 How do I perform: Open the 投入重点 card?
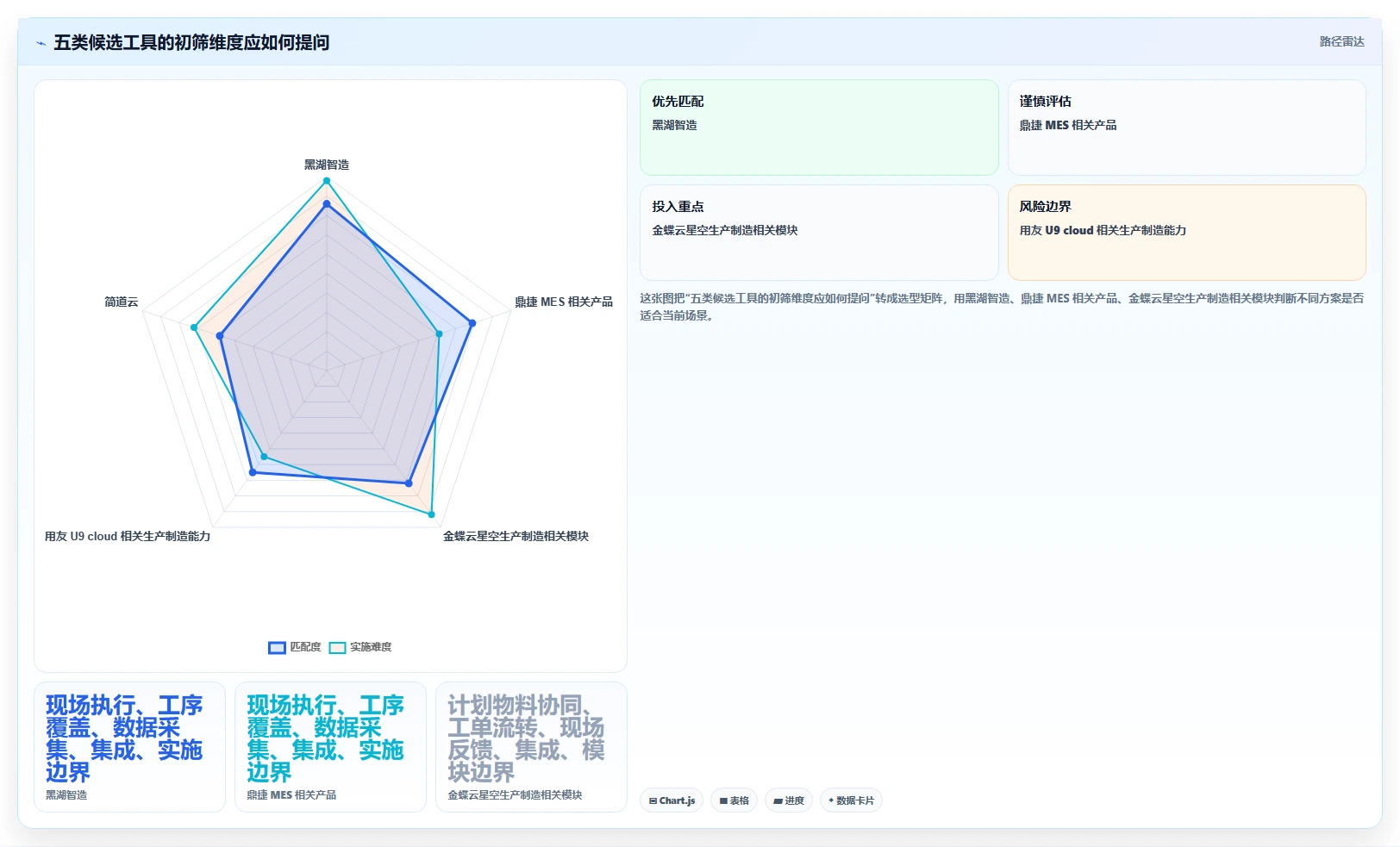pos(819,233)
